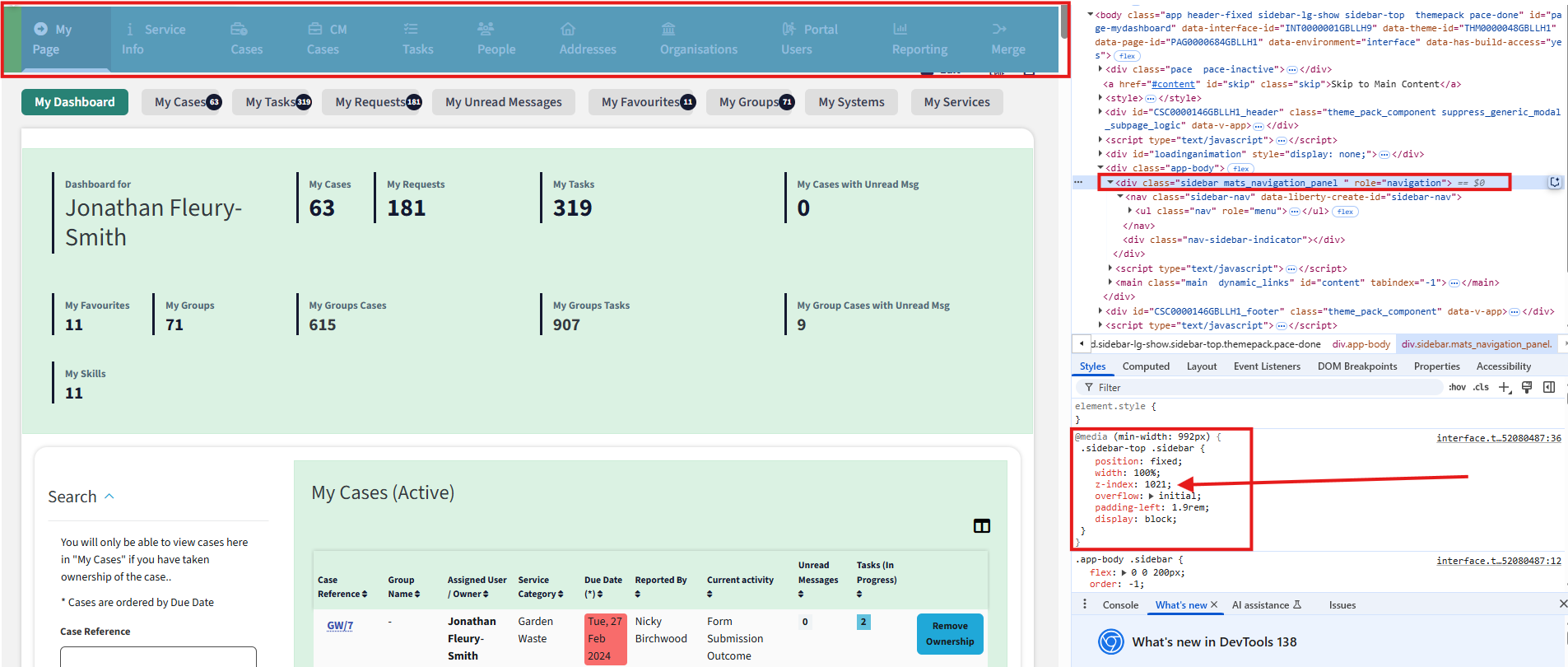Toggle :hov element state panel
Viewport: 1568px width, 667px height.
(x=1458, y=387)
